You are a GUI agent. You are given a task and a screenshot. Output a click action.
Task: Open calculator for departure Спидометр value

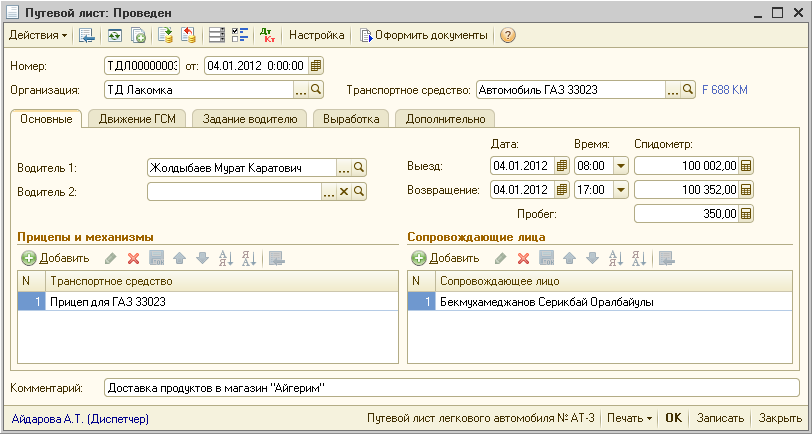[746, 165]
